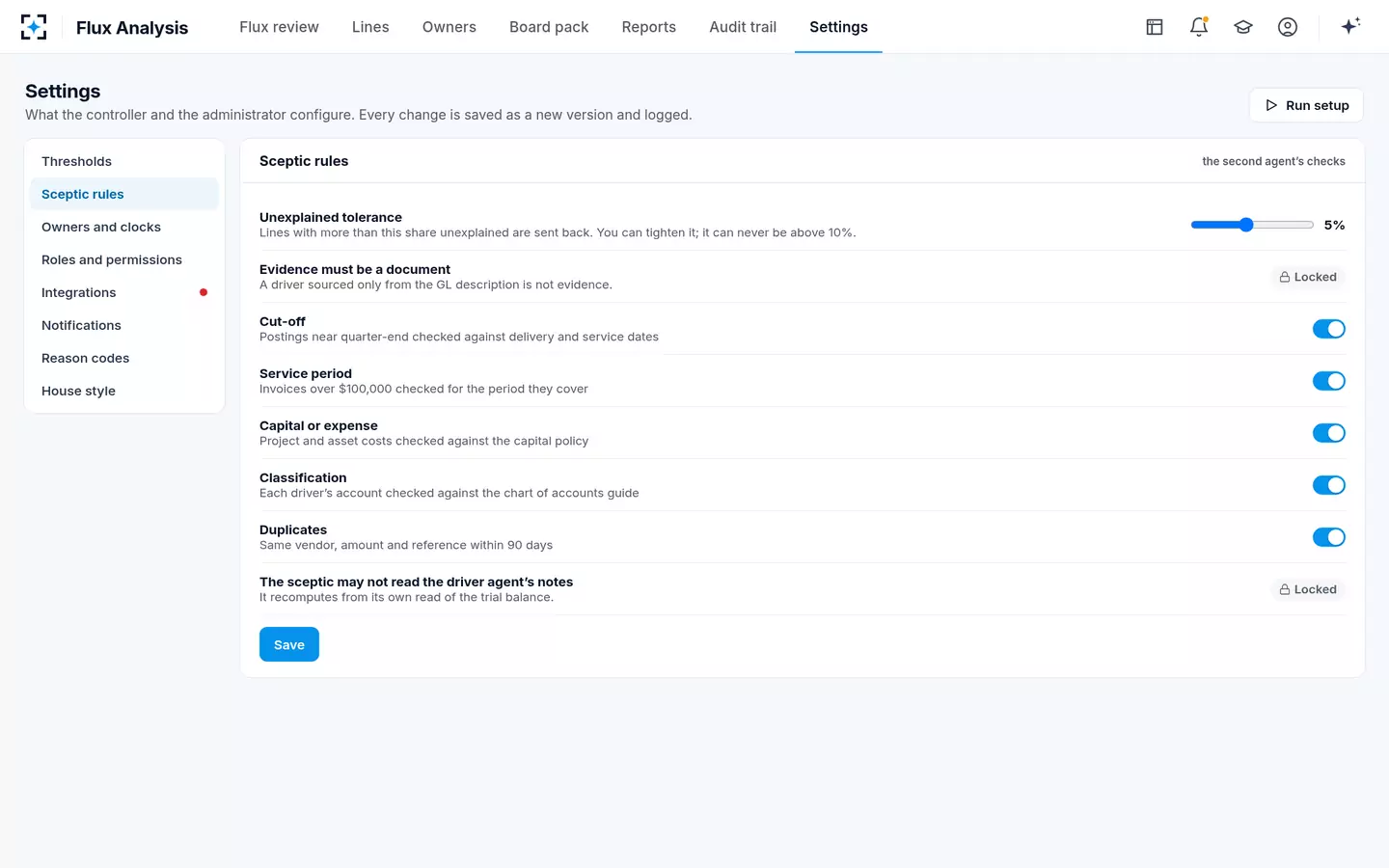Click the graduation cap learning icon
The width and height of the screenshot is (1389, 868).
coord(1243,27)
